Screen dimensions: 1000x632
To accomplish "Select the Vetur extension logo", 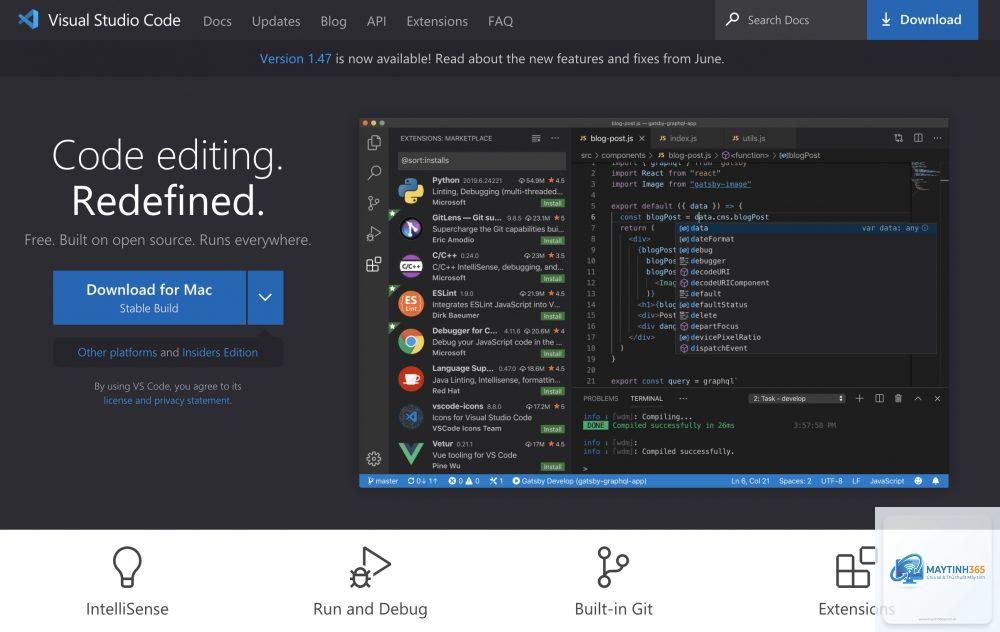I will point(411,453).
